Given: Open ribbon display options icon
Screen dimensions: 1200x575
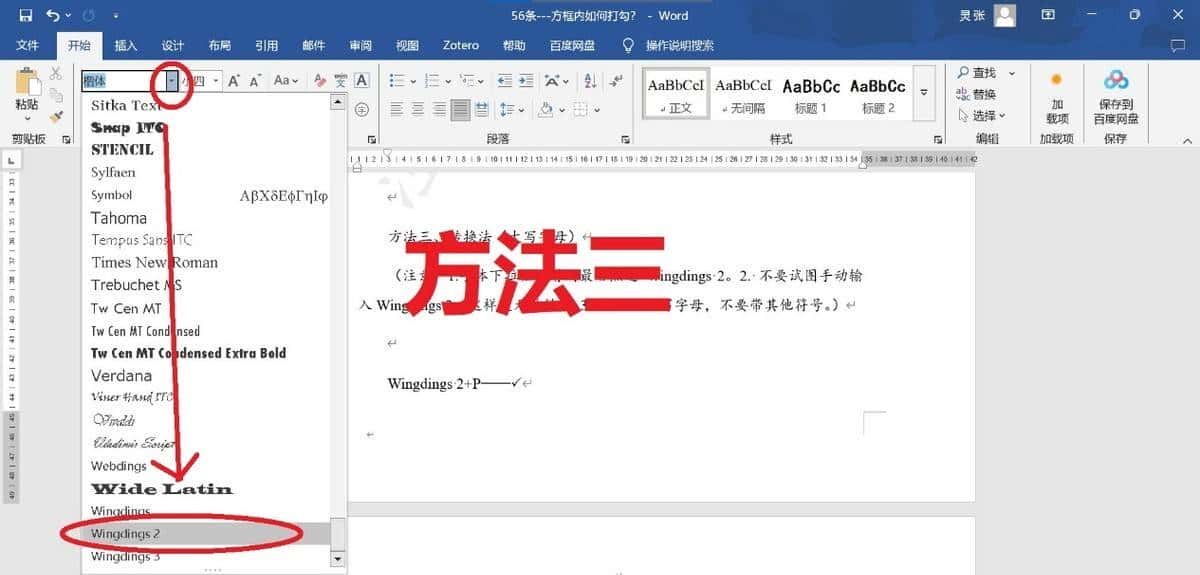Looking at the screenshot, I should tap(1048, 15).
